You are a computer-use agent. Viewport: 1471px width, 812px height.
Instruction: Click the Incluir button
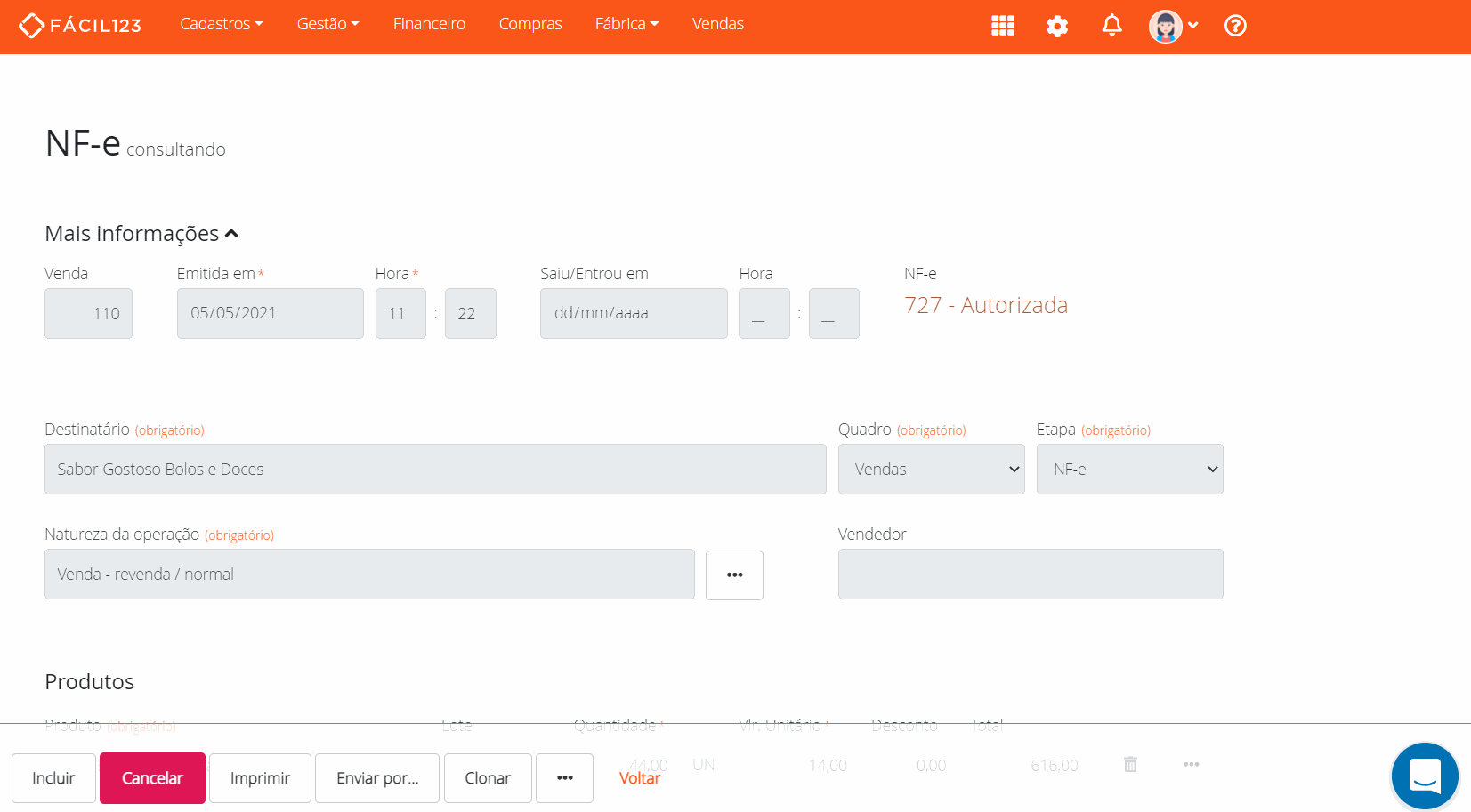click(x=53, y=778)
